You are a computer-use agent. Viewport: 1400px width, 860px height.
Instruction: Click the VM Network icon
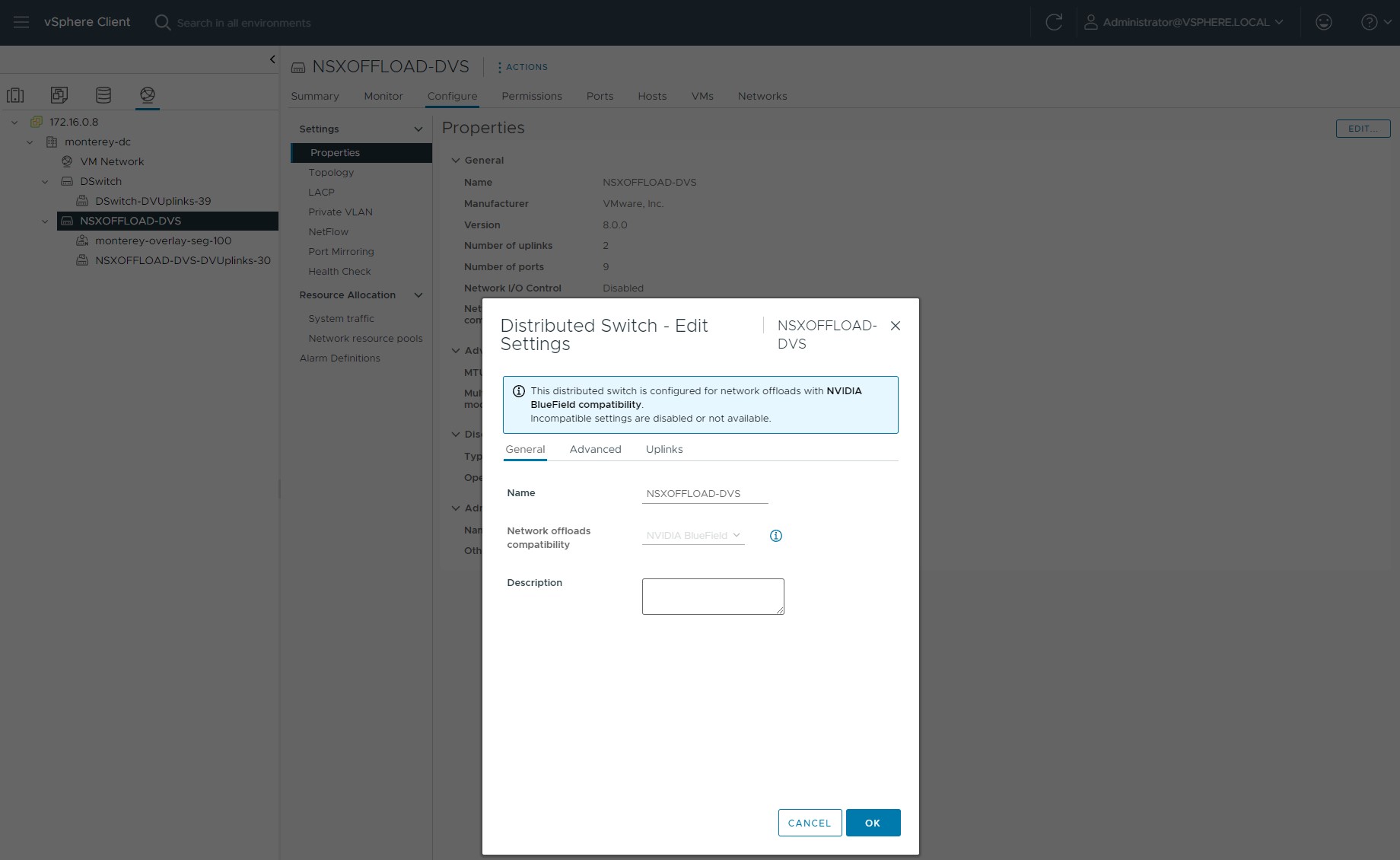click(67, 161)
